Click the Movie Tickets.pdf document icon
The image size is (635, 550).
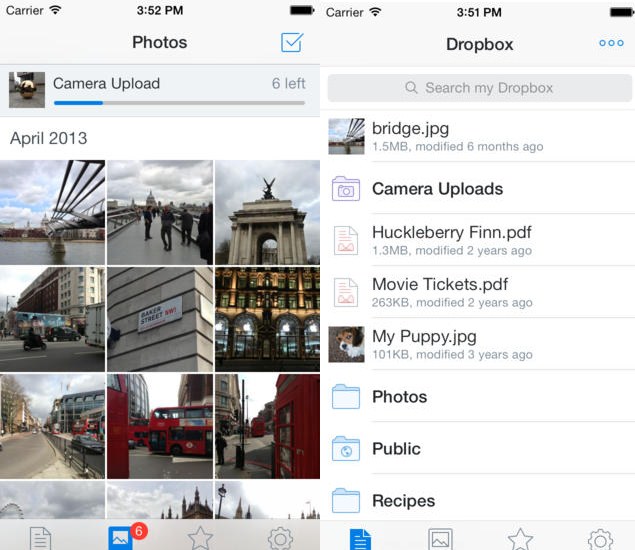coord(346,292)
